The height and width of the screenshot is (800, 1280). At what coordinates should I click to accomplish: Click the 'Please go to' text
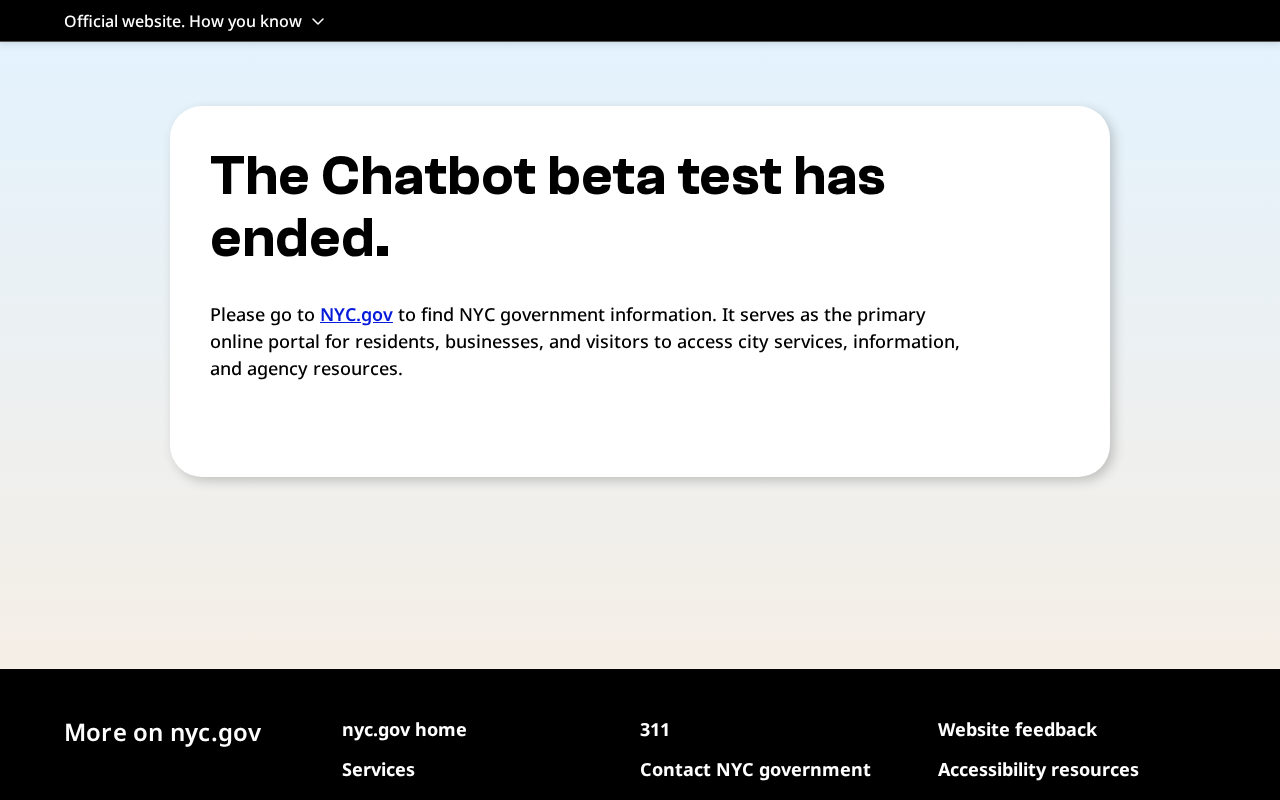pos(262,315)
